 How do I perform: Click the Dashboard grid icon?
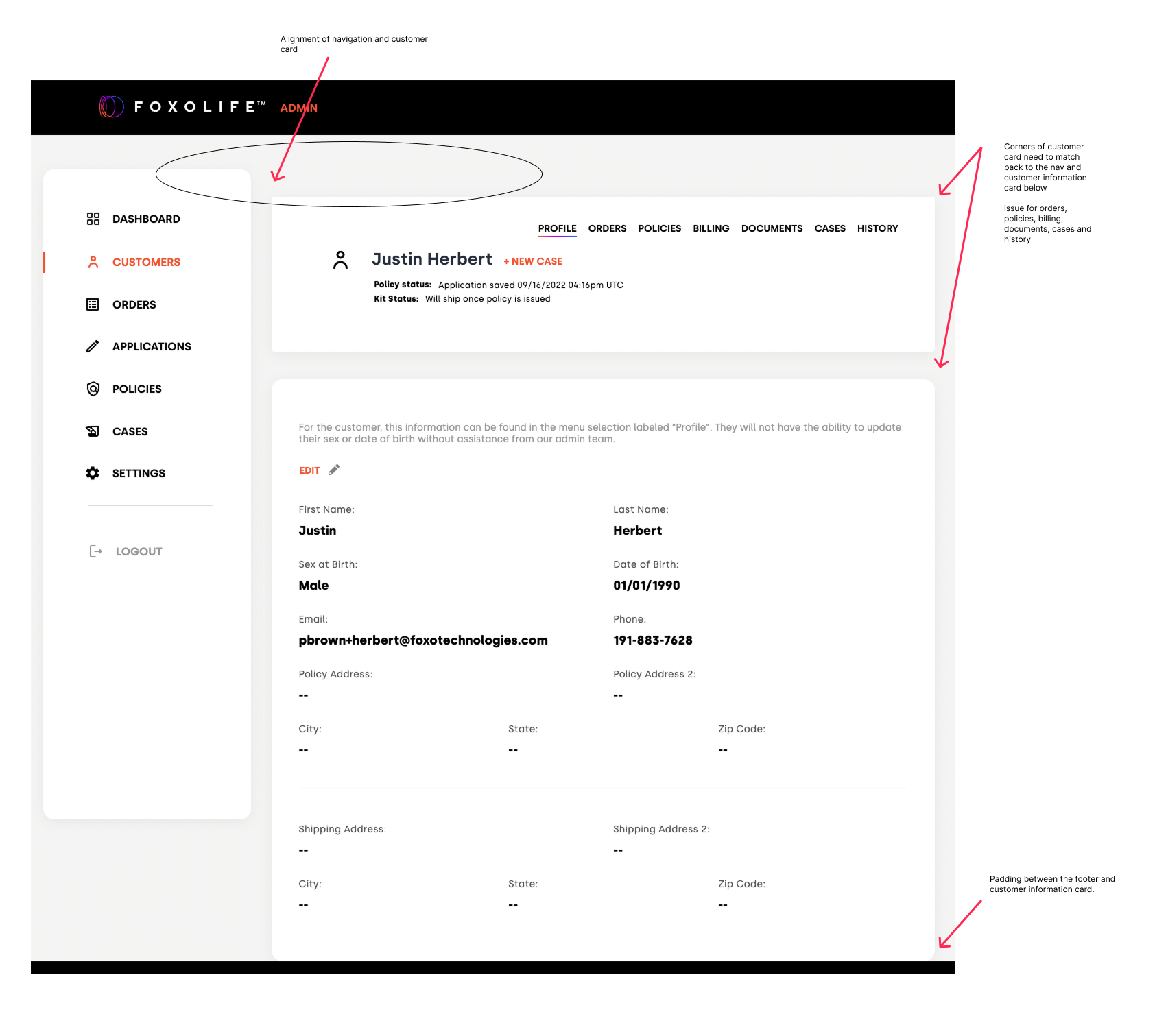(93, 219)
